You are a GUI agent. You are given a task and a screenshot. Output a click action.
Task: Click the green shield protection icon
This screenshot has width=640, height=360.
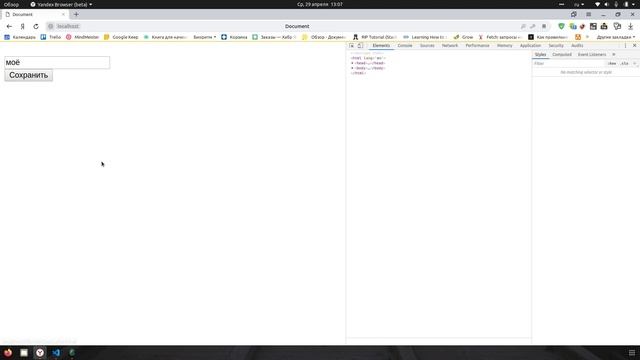click(561, 26)
